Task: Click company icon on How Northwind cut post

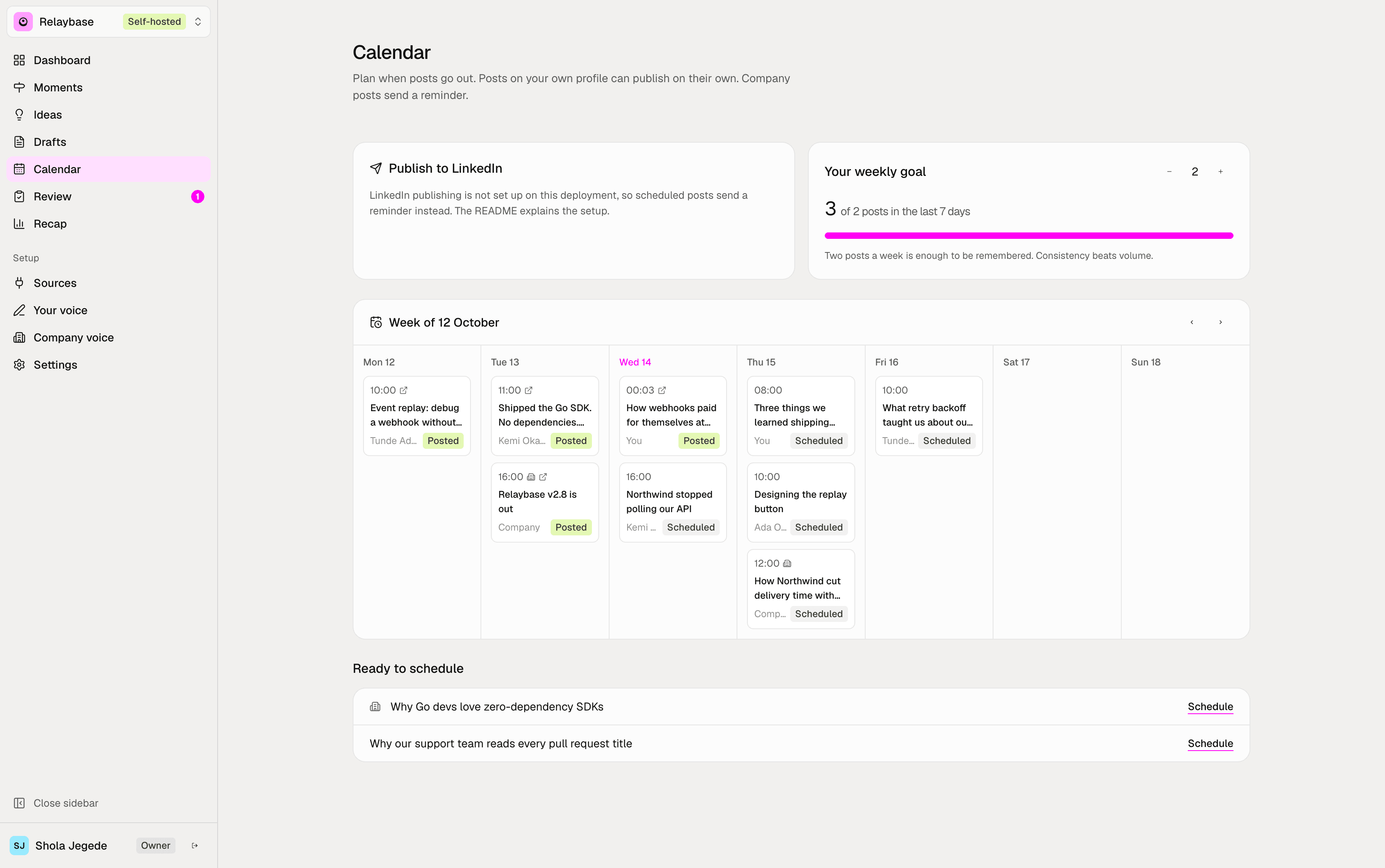Action: pyautogui.click(x=787, y=564)
